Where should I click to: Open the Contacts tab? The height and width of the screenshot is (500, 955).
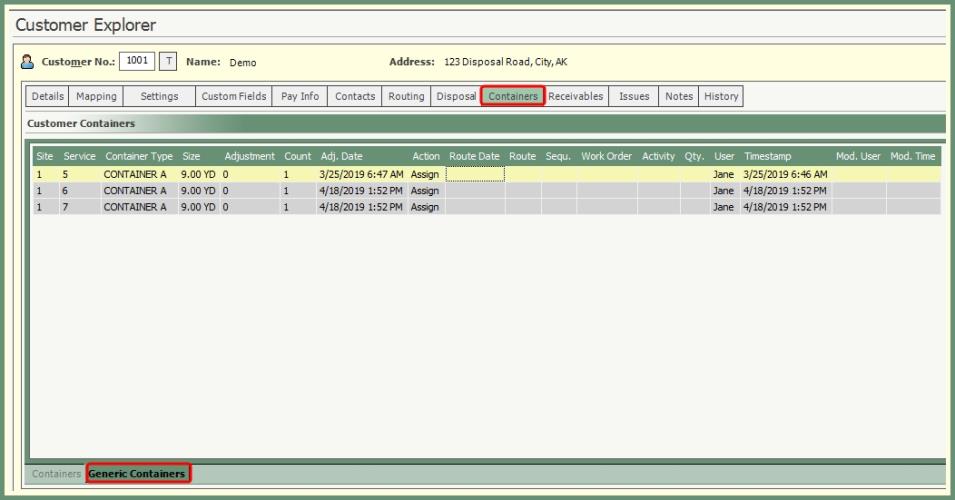pos(355,96)
